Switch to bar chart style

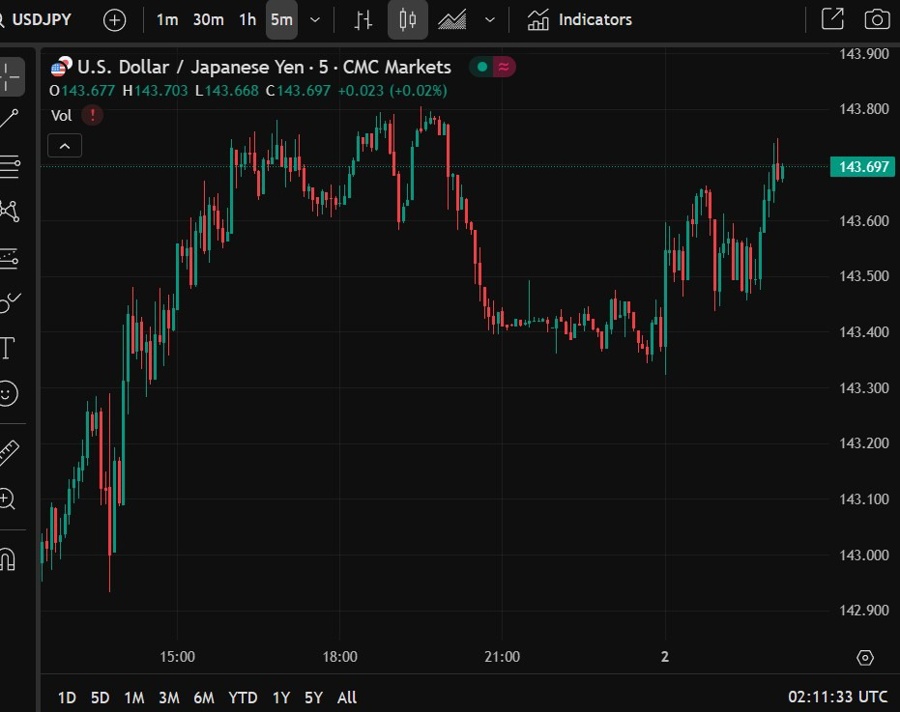click(x=364, y=20)
